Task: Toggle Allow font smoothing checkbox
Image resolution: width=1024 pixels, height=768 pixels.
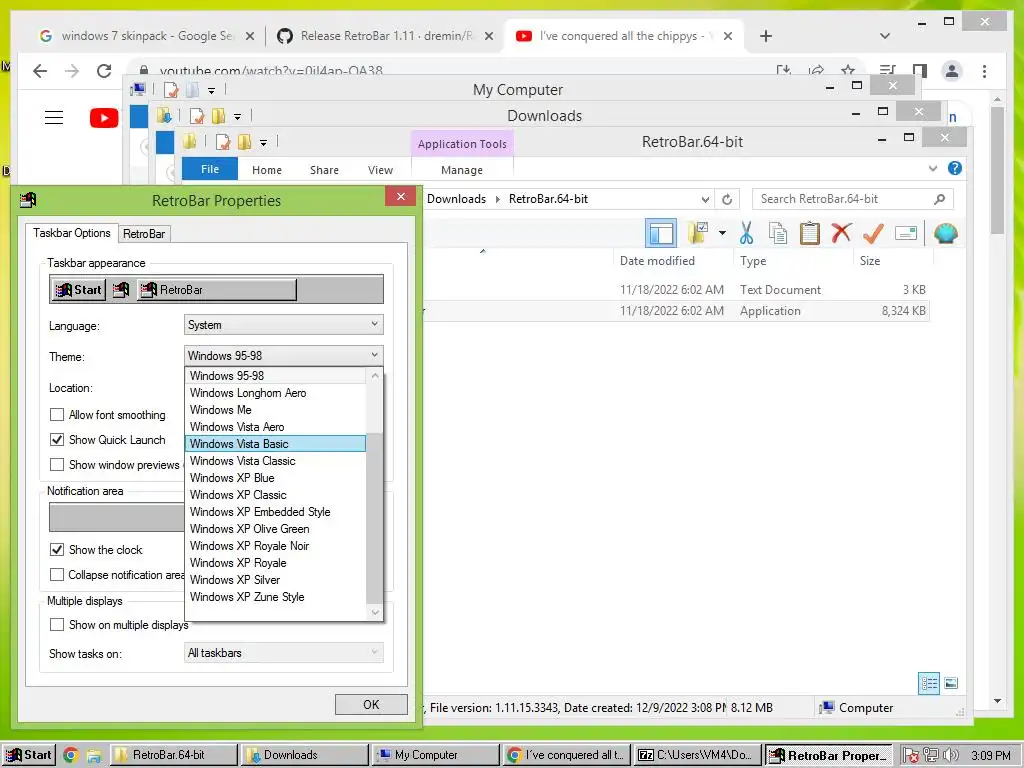Action: click(x=57, y=415)
